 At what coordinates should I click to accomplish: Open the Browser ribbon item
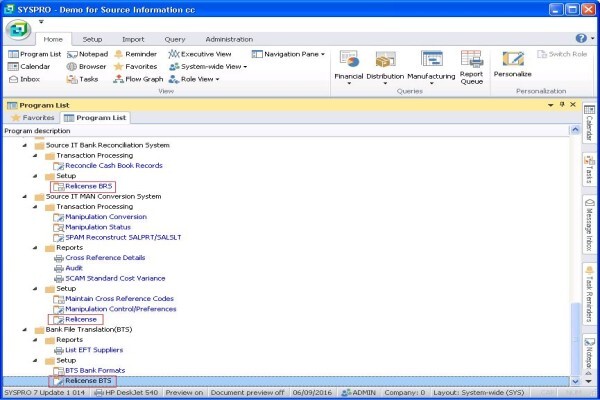coord(86,67)
